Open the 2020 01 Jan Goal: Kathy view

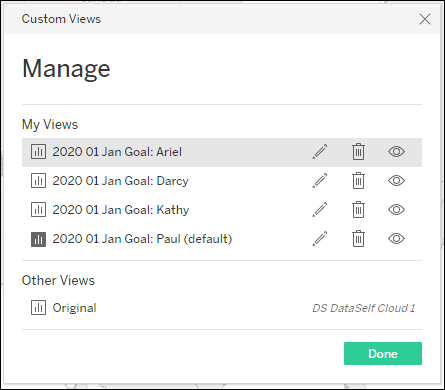(x=121, y=210)
